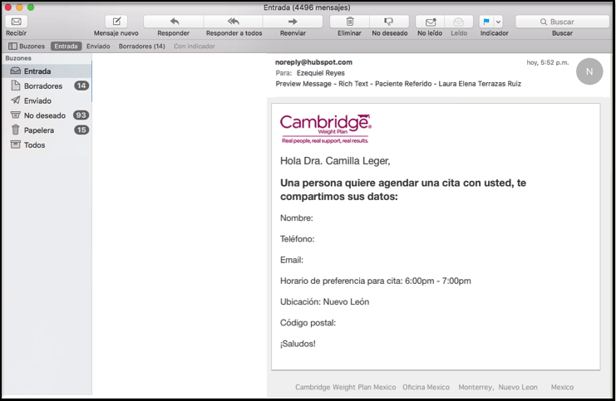The width and height of the screenshot is (616, 401).
Task: Click the Papelera 15 count badge
Action: [81, 130]
